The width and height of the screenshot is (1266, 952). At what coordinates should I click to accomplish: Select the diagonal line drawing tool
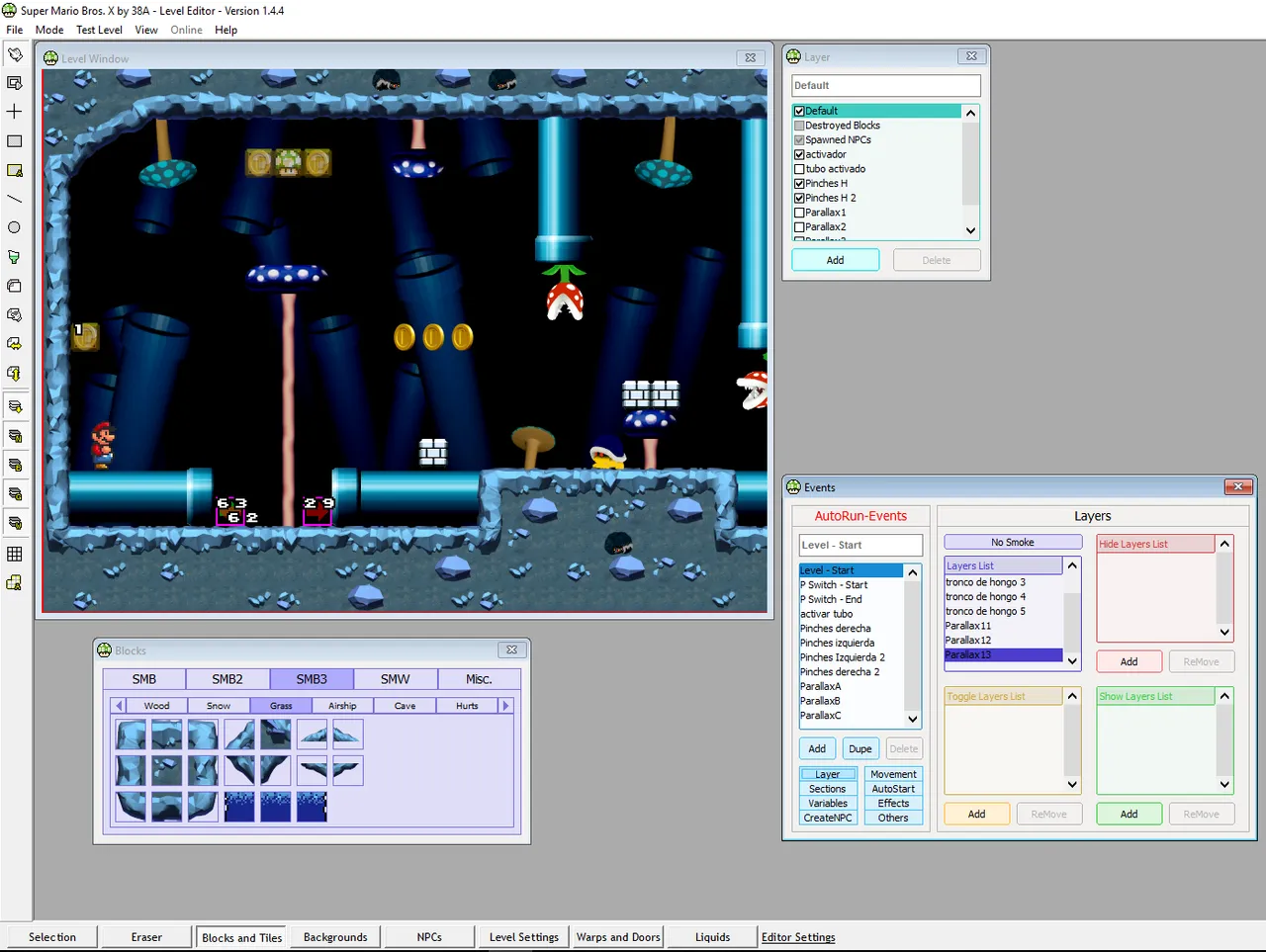point(15,199)
